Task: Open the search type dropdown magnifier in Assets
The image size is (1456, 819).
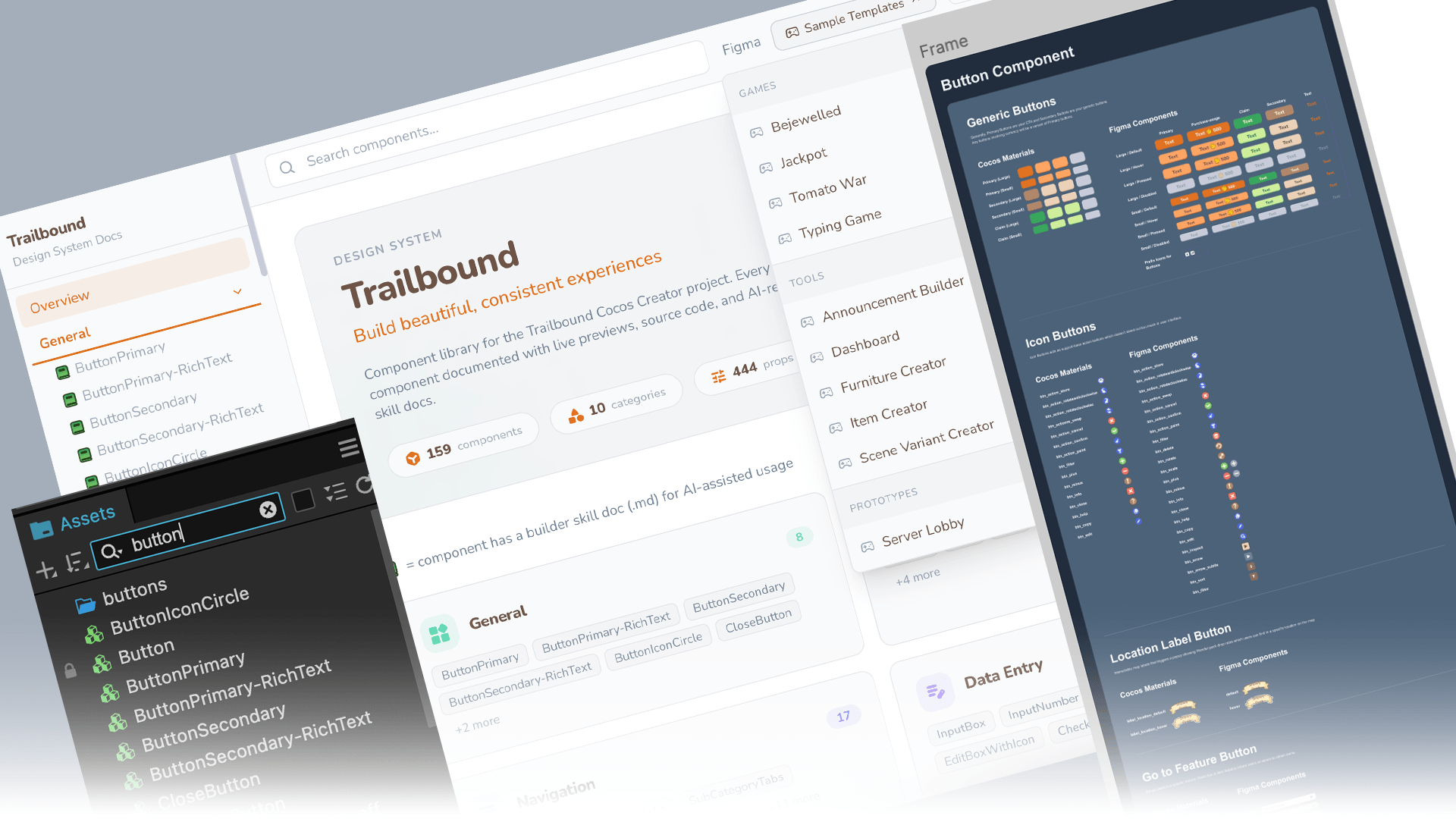Action: 111,551
